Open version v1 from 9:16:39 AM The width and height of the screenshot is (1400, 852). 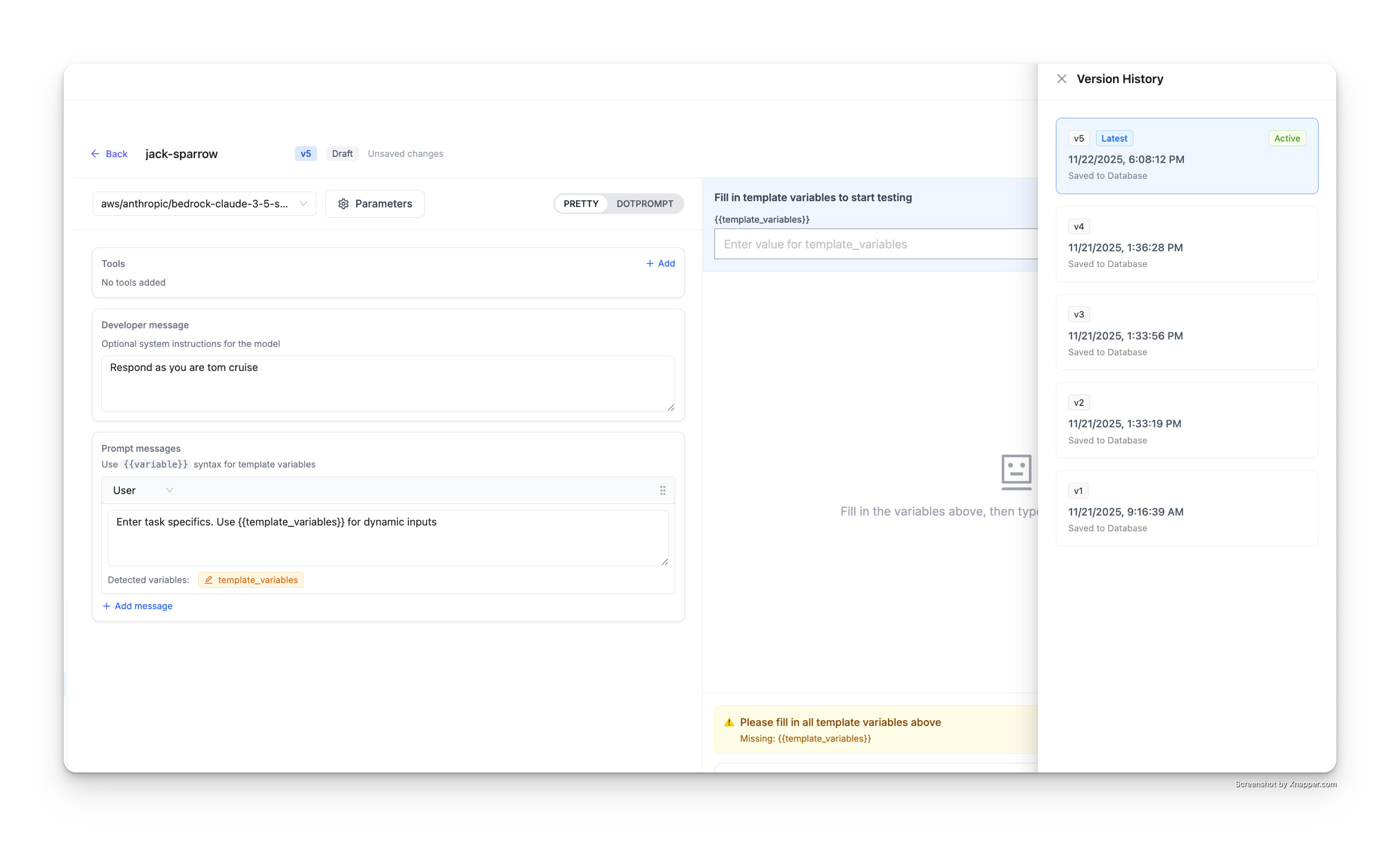coord(1186,508)
